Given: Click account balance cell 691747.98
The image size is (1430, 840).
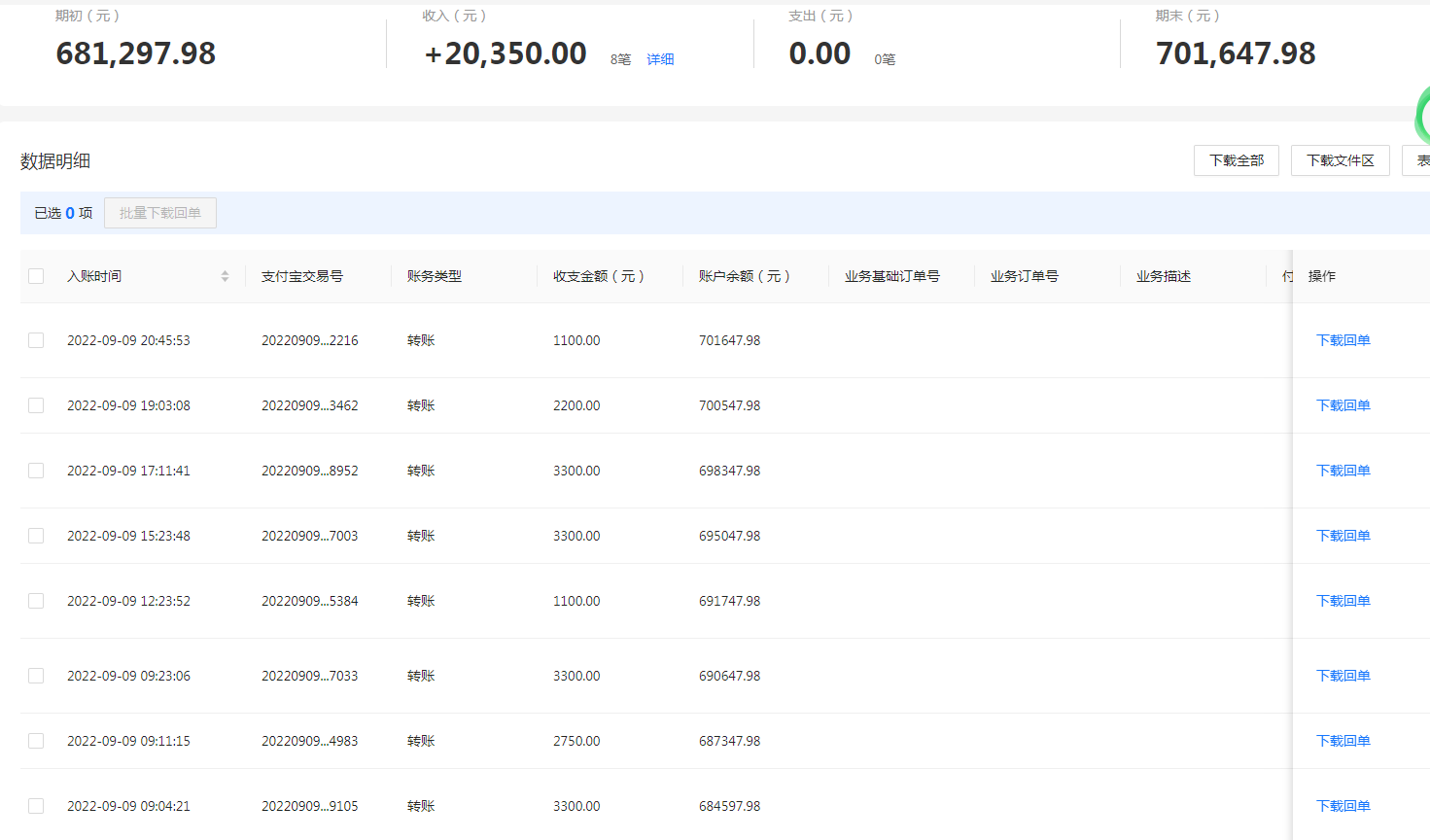Looking at the screenshot, I should click(730, 601).
